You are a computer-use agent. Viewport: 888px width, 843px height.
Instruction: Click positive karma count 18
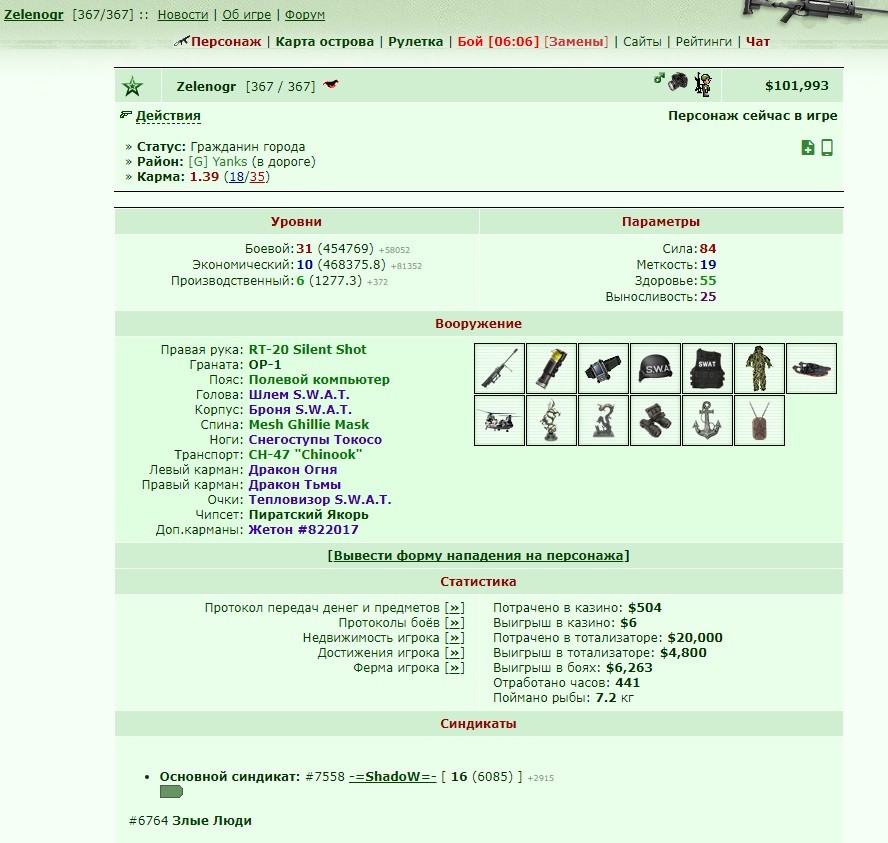(237, 177)
